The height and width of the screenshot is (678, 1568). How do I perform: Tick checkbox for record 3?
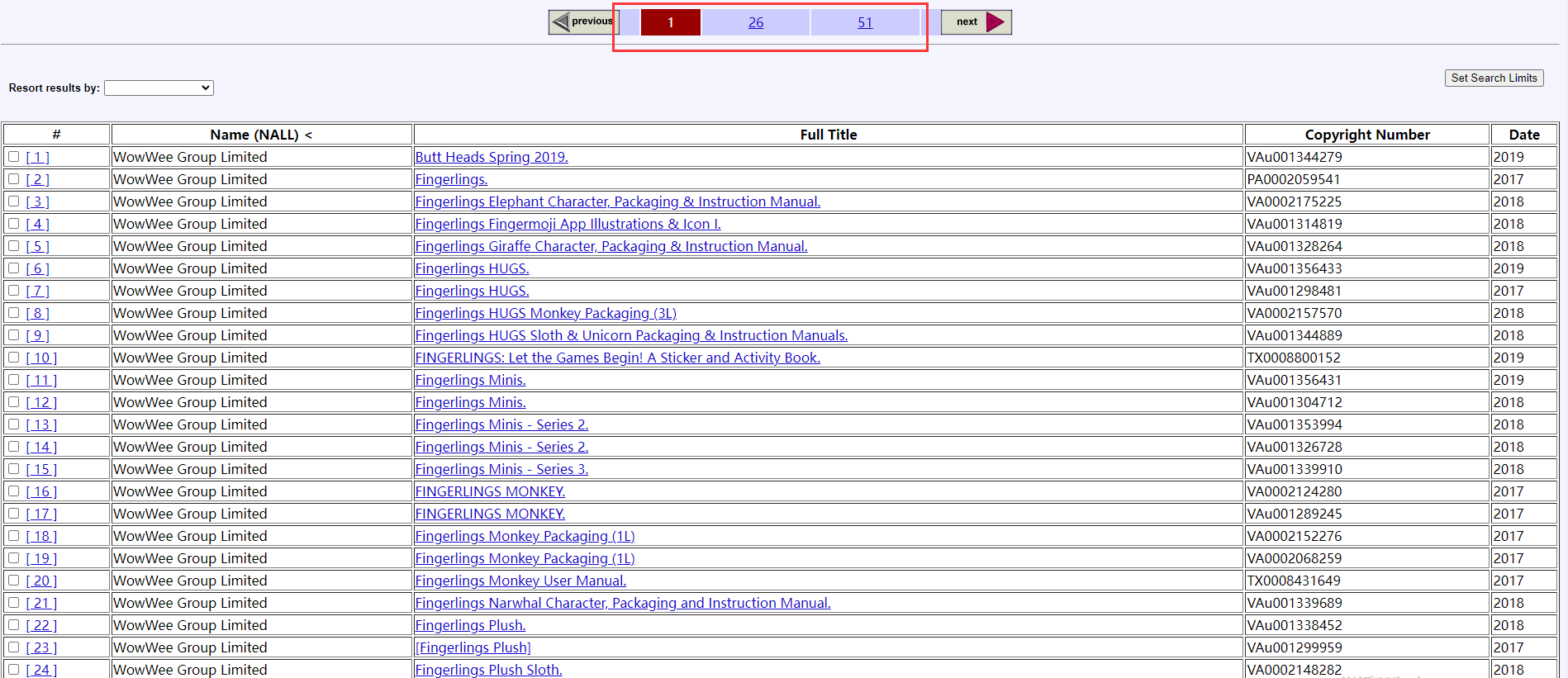coord(13,201)
